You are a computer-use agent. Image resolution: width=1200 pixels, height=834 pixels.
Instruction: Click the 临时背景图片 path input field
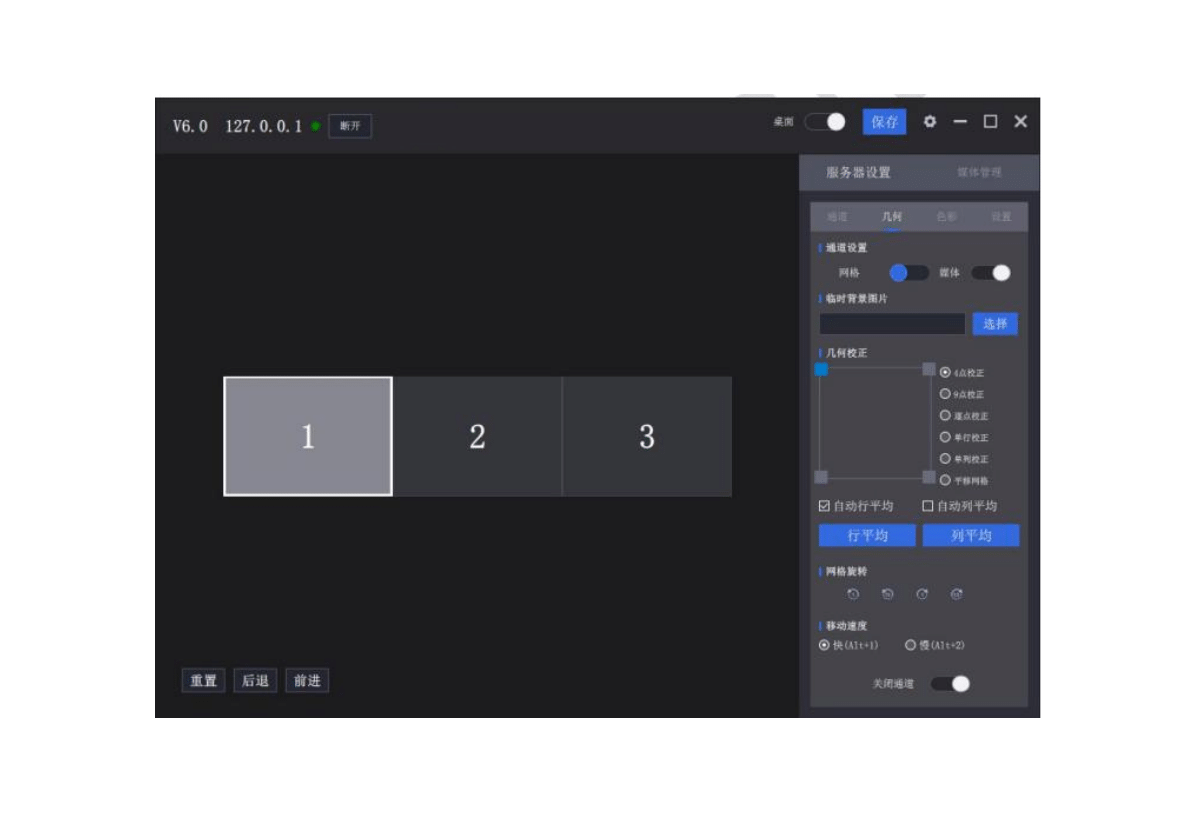(x=892, y=324)
